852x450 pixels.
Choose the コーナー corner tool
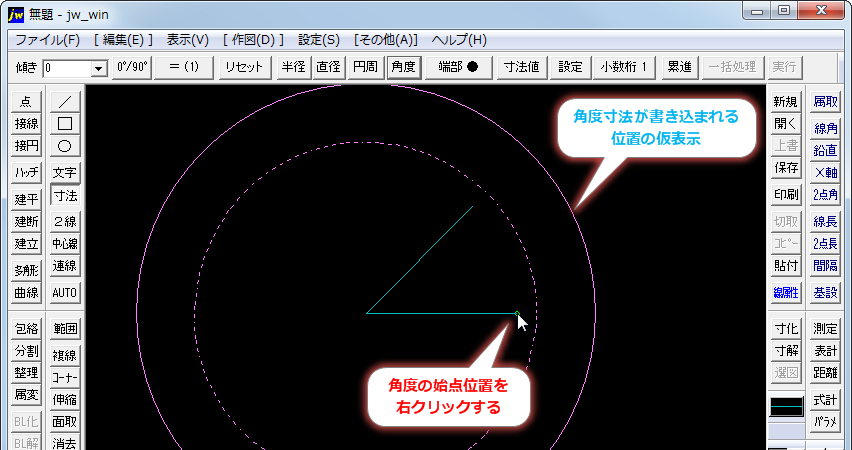tap(65, 378)
